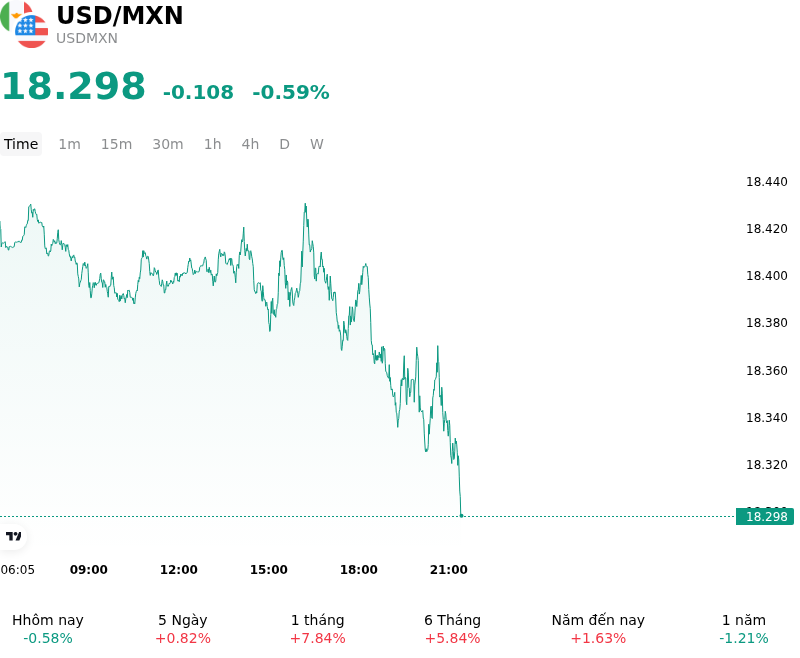This screenshot has width=800, height=658.
Task: Select the Hôm nay range
Action: 48,628
